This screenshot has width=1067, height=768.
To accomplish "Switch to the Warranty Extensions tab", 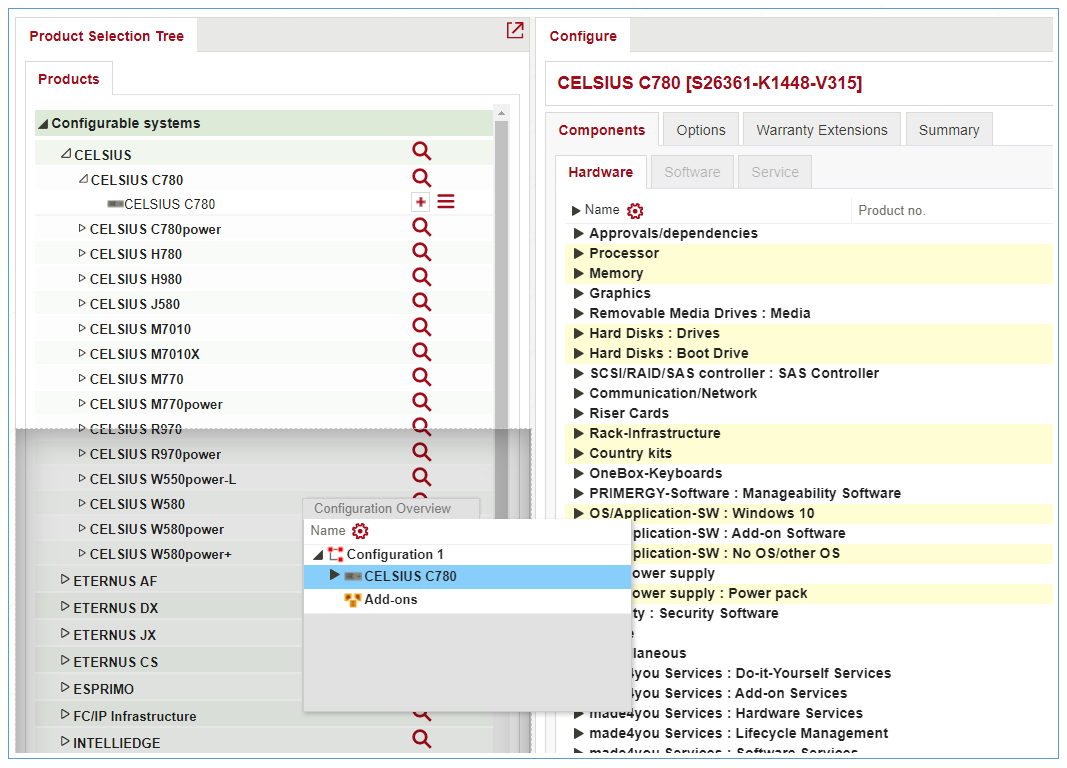I will (822, 130).
